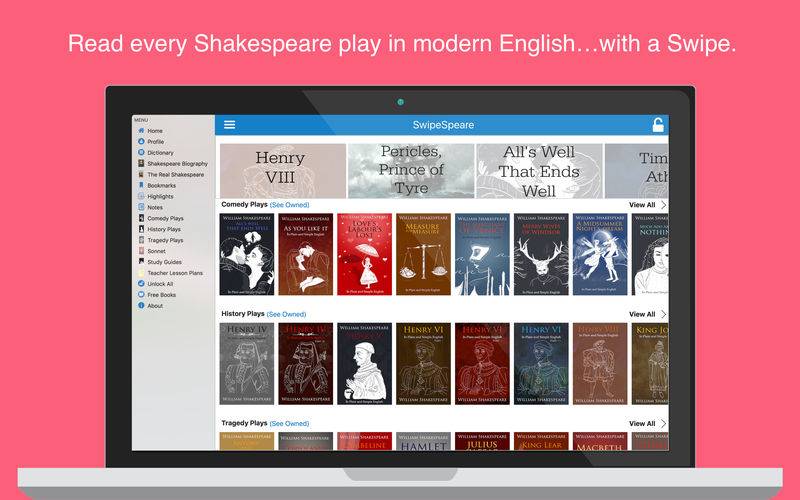Open the gray Henry IV cover
800x500 pixels.
[x=246, y=364]
